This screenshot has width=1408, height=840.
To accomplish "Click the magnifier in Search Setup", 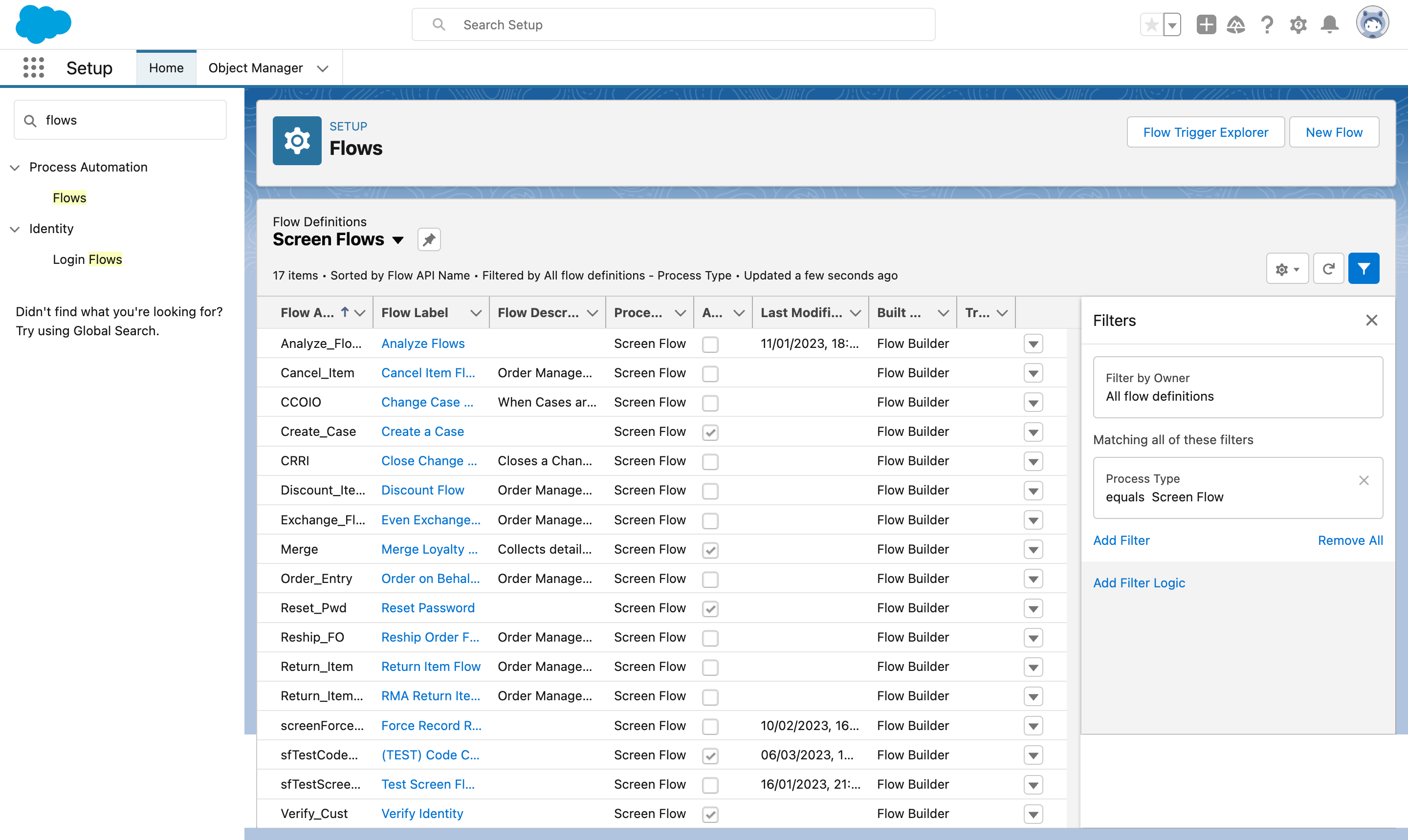I will [439, 24].
